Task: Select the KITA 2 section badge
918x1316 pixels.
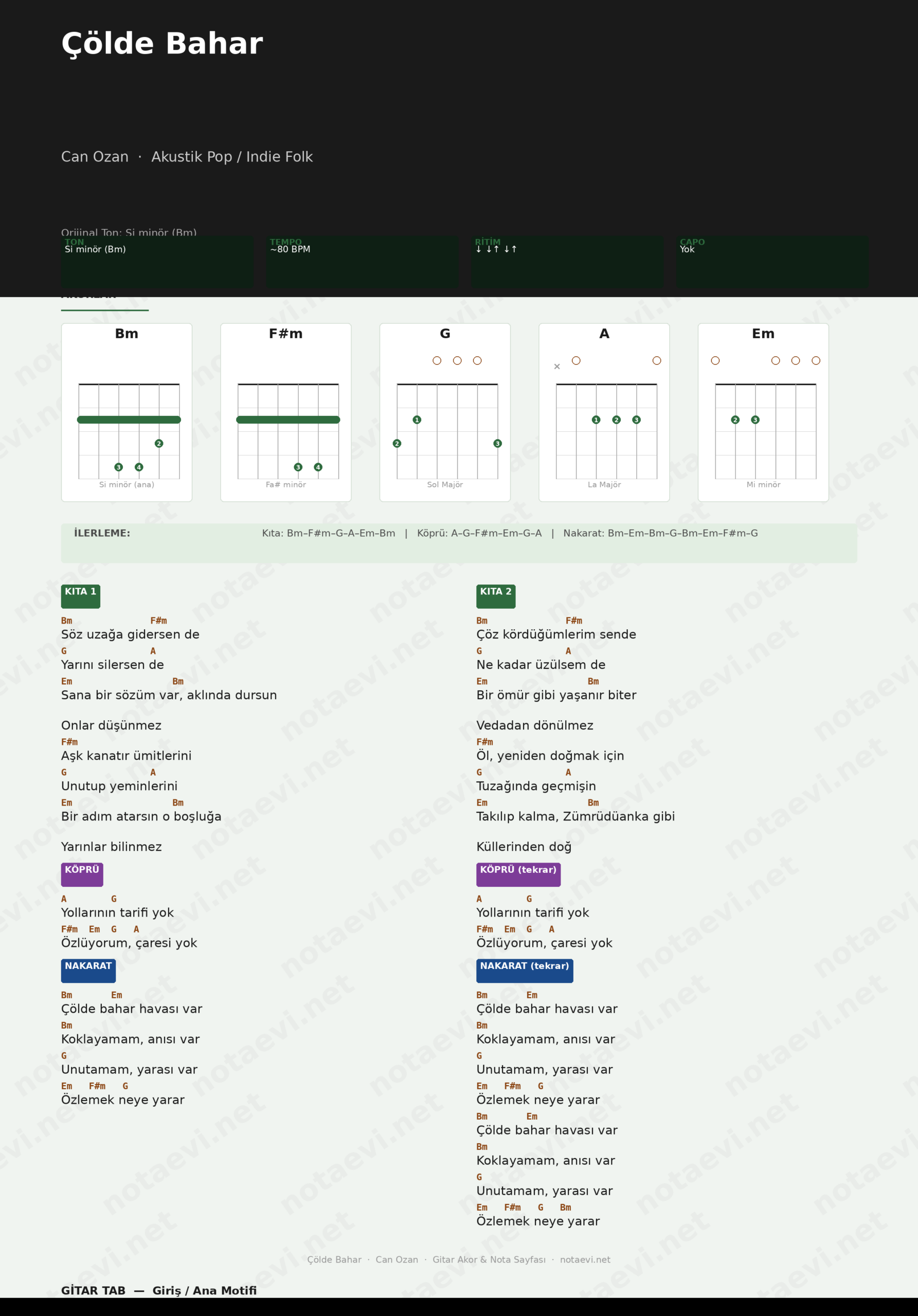Action: [x=495, y=596]
